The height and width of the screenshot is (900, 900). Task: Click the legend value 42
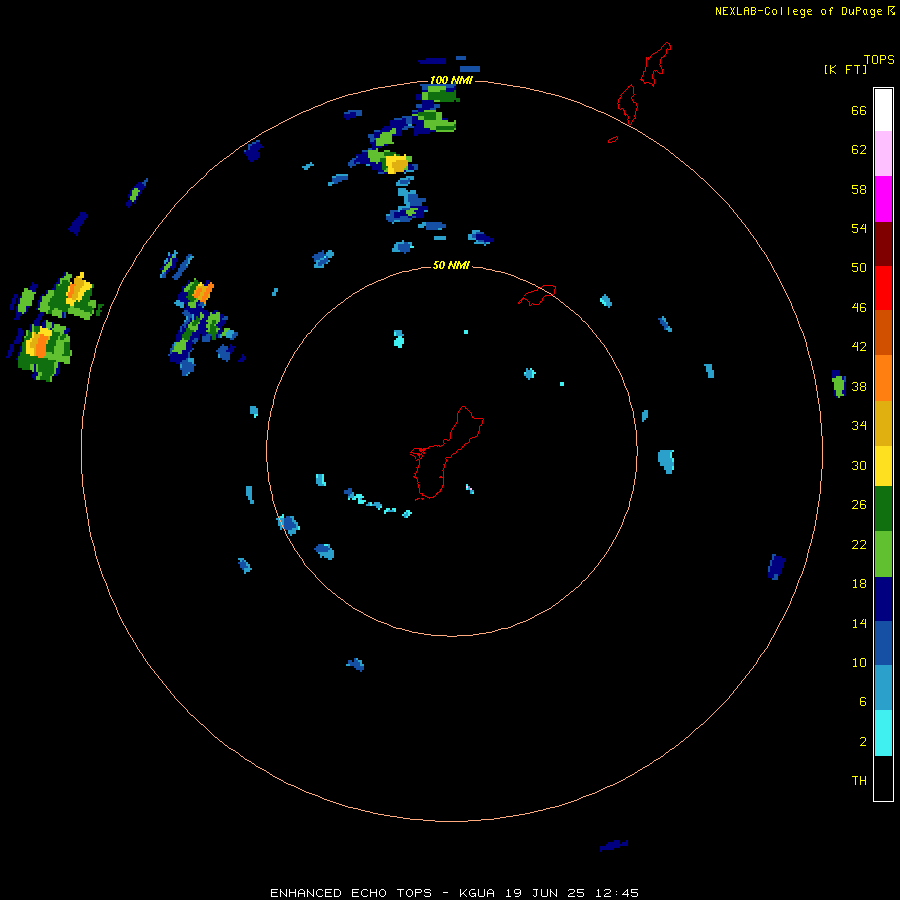[859, 347]
